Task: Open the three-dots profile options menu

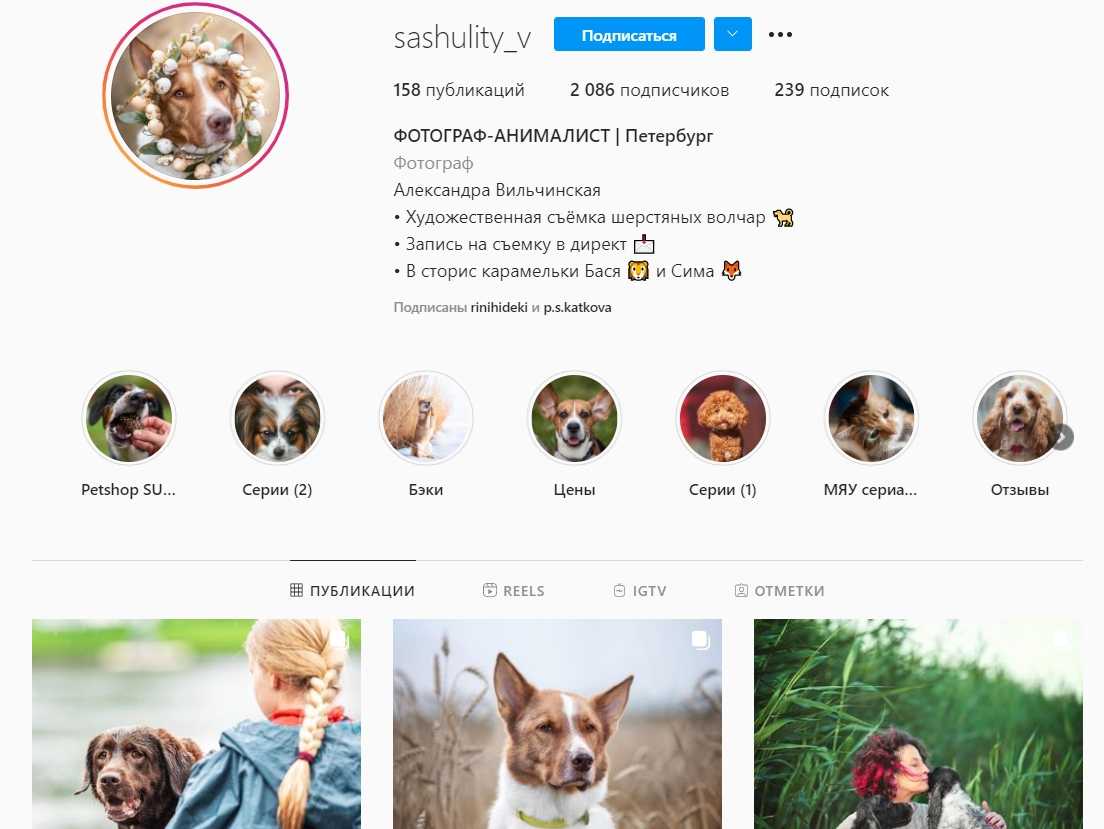Action: pyautogui.click(x=780, y=35)
